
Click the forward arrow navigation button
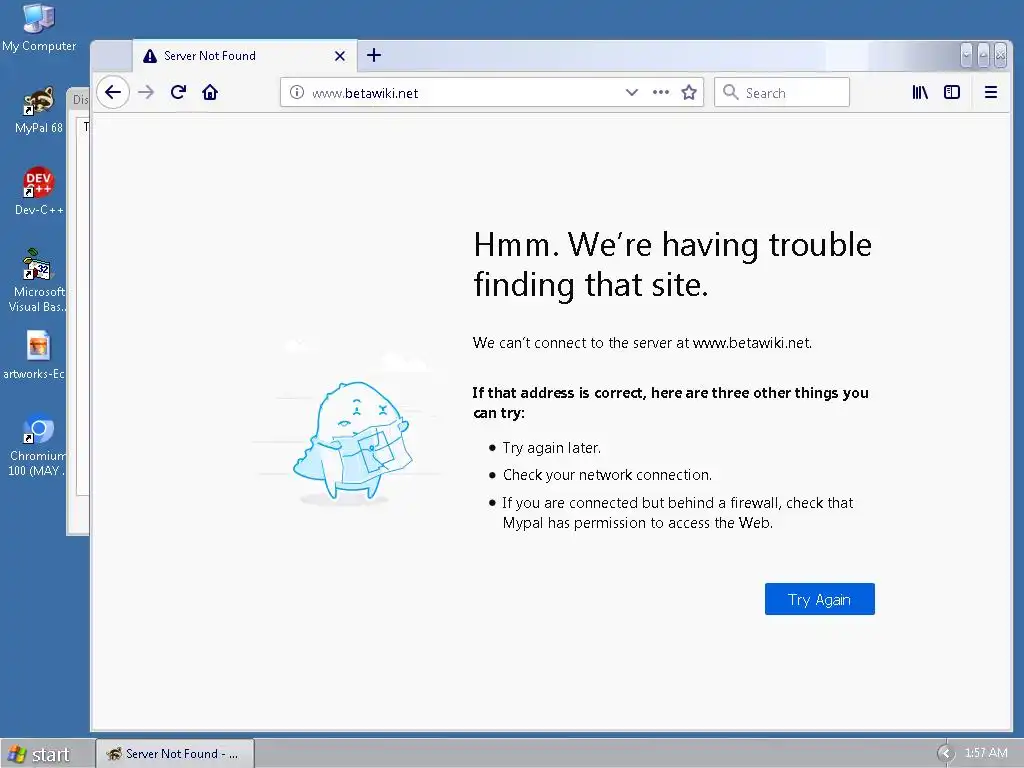[146, 92]
